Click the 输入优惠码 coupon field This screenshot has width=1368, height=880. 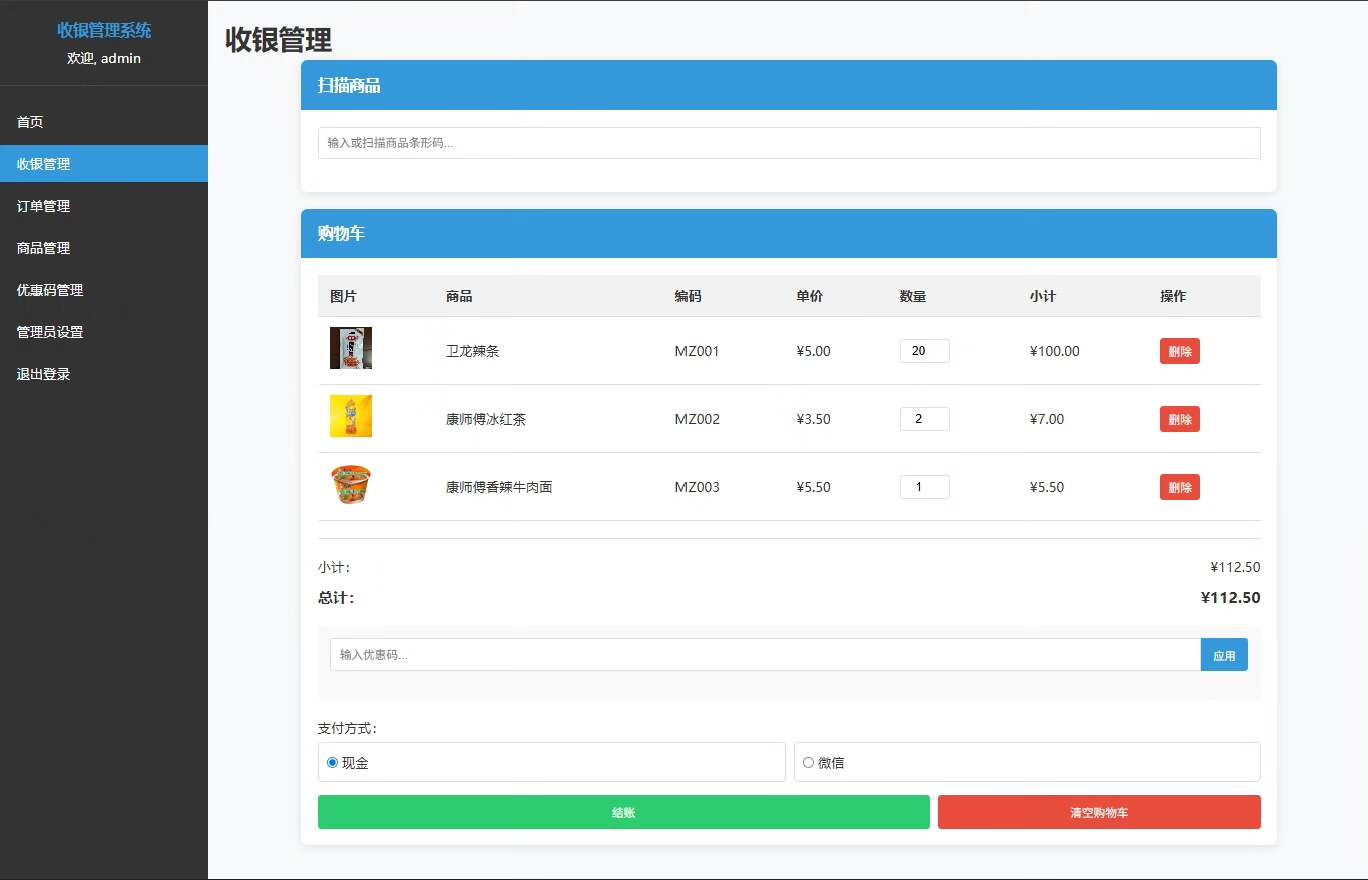[764, 655]
